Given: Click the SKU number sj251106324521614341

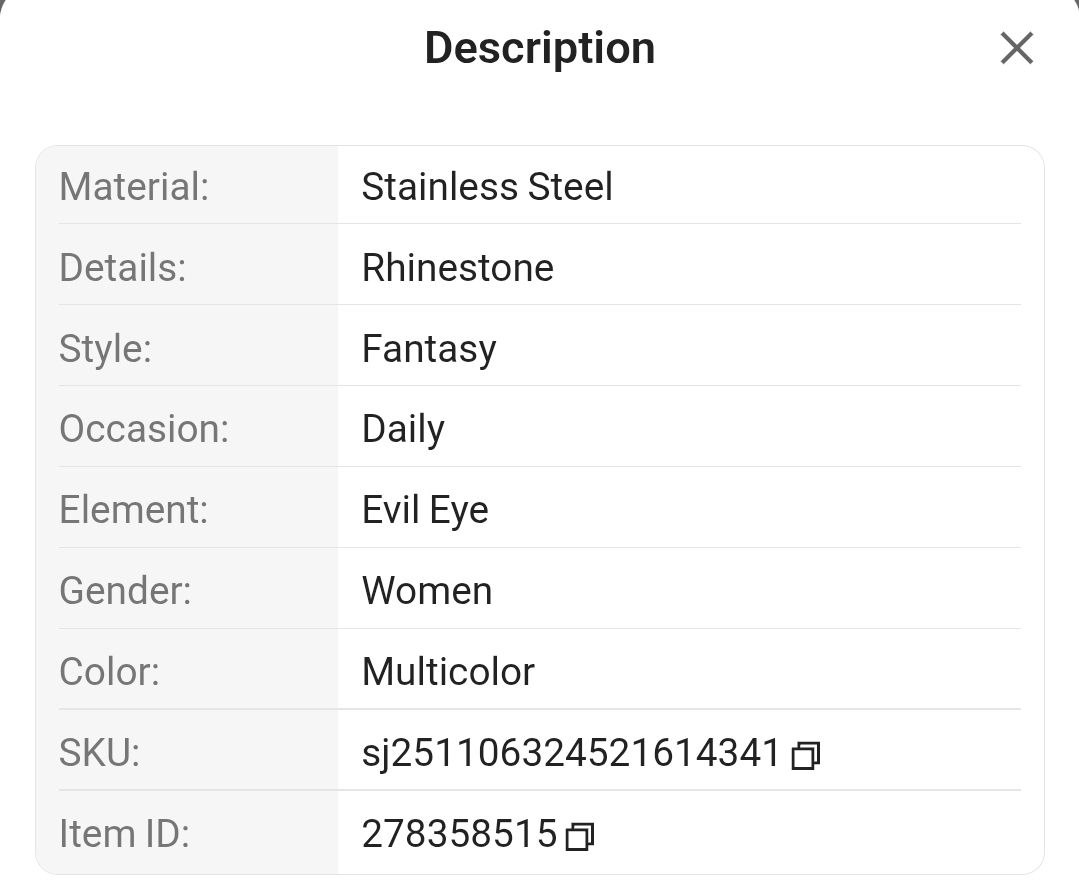Looking at the screenshot, I should tap(571, 753).
